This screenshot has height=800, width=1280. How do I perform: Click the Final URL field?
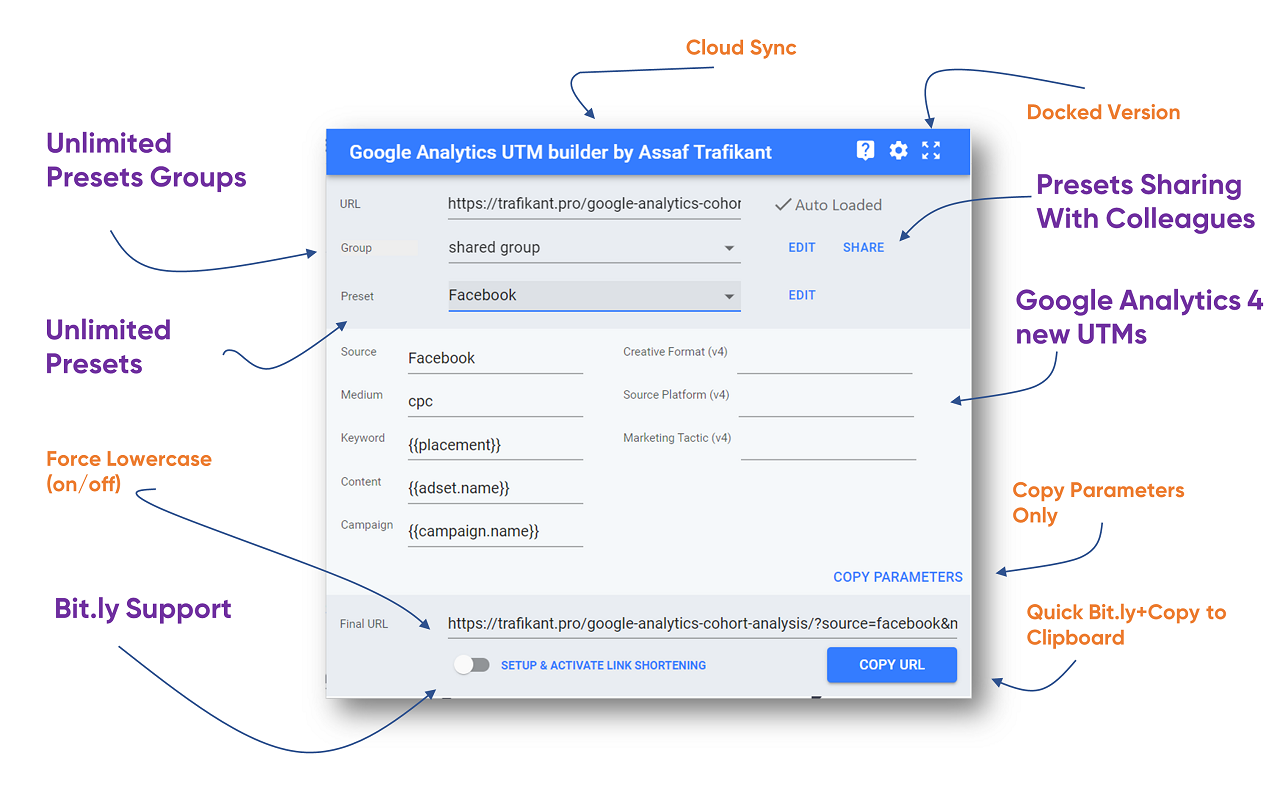700,624
